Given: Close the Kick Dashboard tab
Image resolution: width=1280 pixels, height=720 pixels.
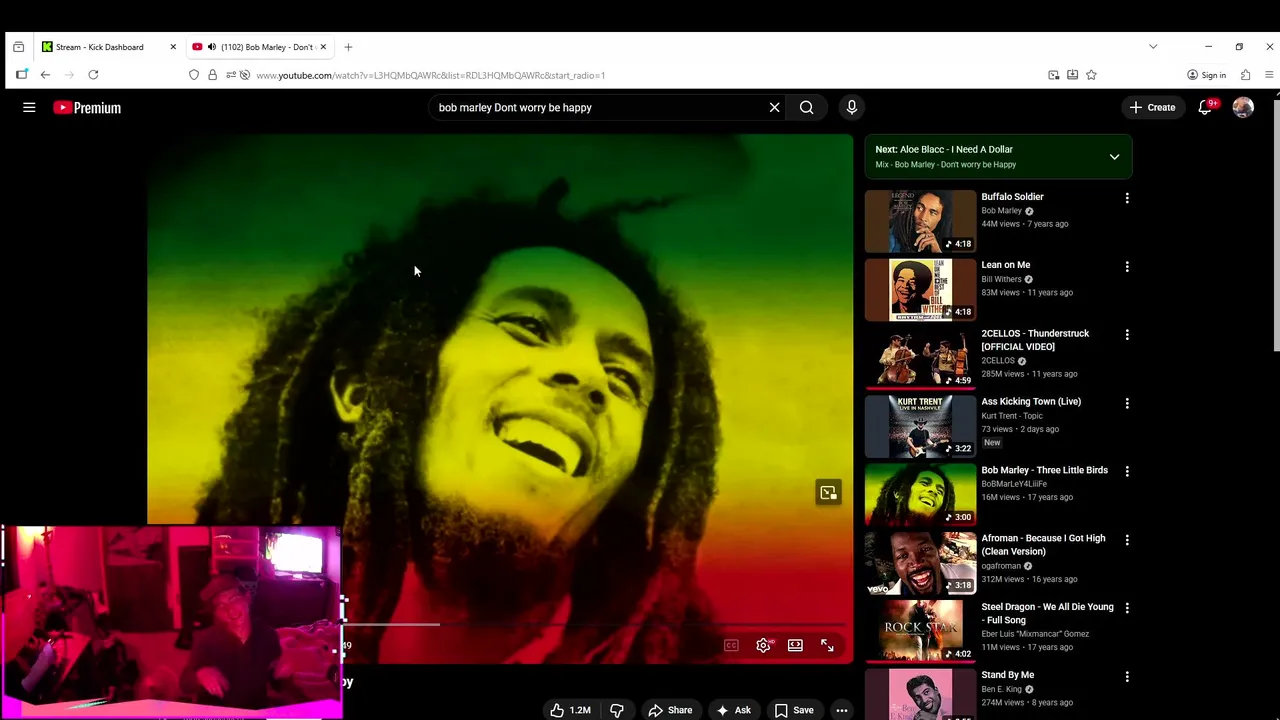Looking at the screenshot, I should [172, 47].
